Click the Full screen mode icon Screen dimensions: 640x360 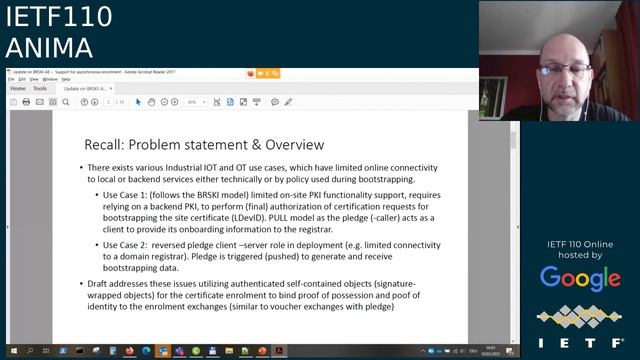[x=243, y=102]
